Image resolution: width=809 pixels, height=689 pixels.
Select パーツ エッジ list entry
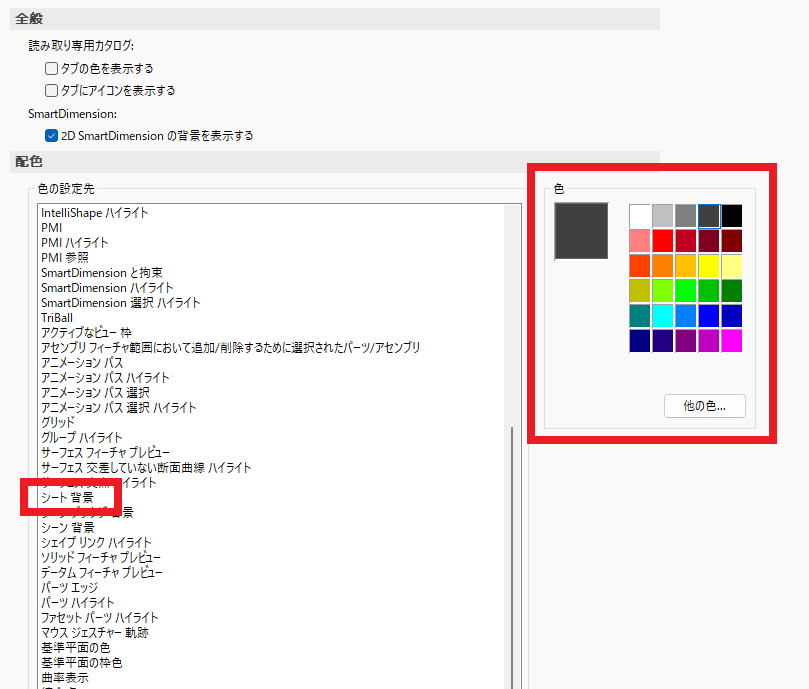pyautogui.click(x=69, y=587)
